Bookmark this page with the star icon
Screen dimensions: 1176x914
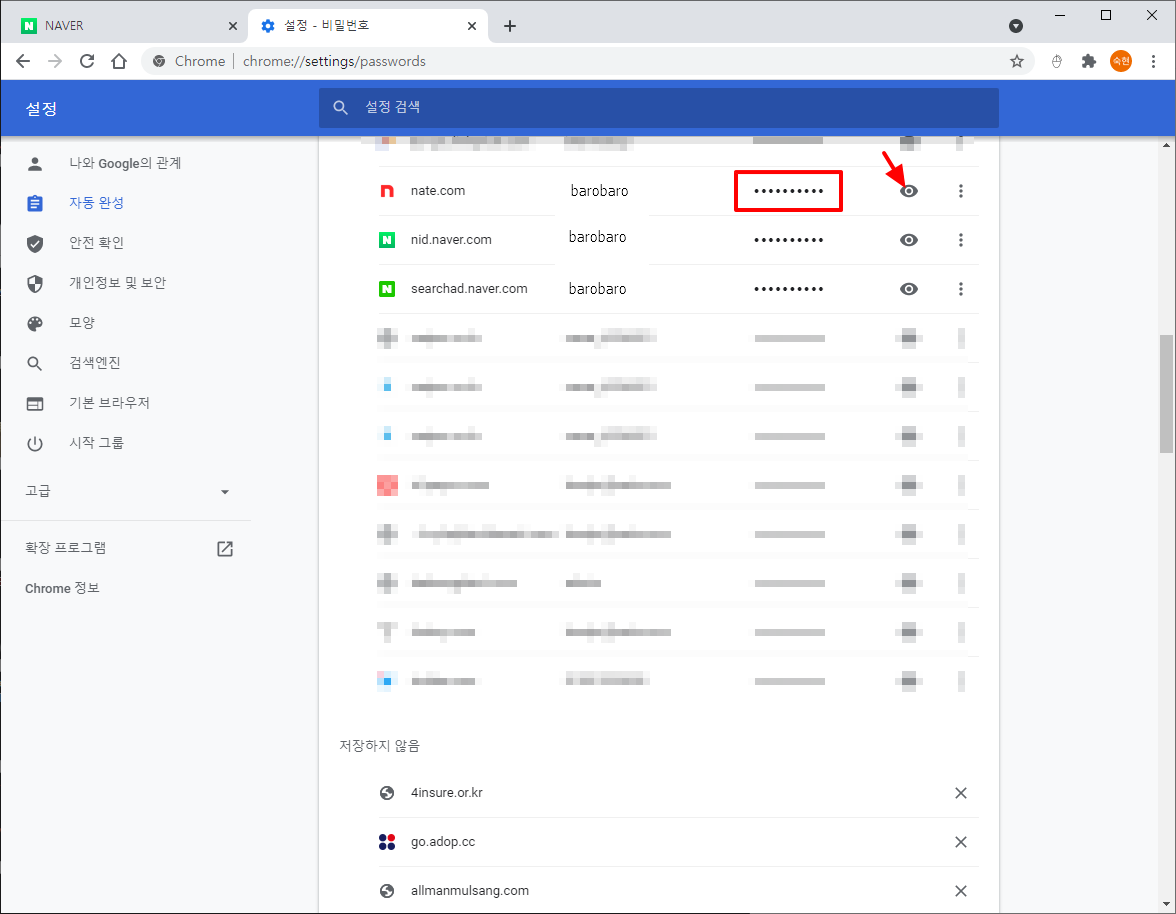click(1016, 61)
